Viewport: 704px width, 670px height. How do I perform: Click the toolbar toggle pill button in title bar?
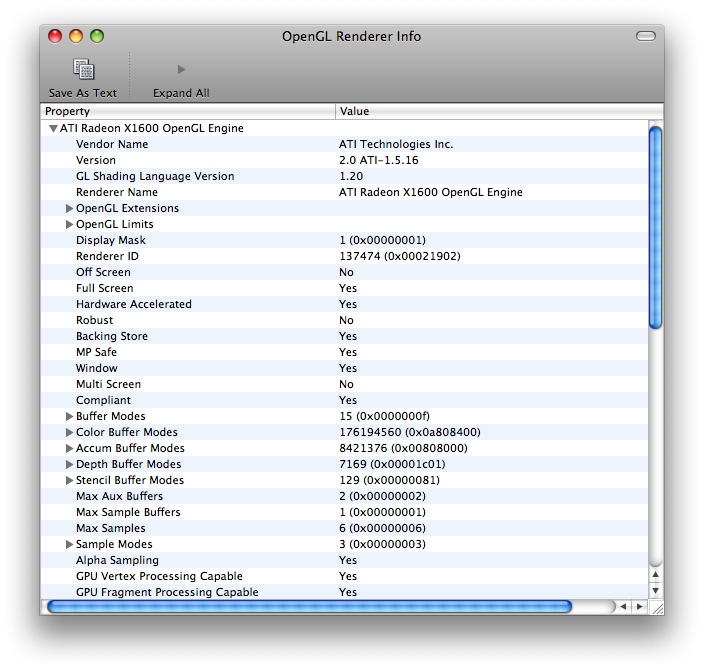pyautogui.click(x=645, y=36)
